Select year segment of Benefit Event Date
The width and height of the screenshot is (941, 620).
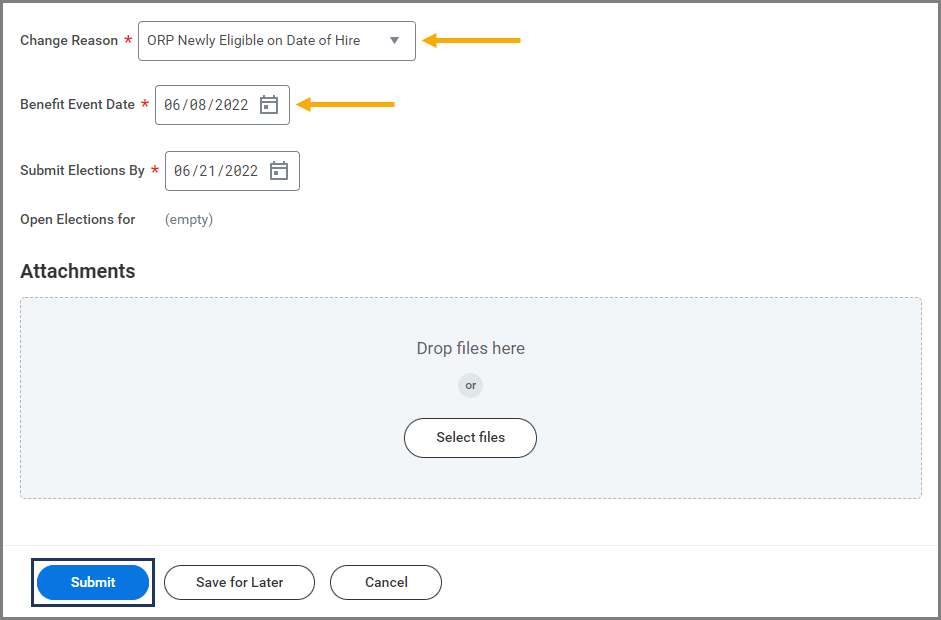pyautogui.click(x=231, y=105)
